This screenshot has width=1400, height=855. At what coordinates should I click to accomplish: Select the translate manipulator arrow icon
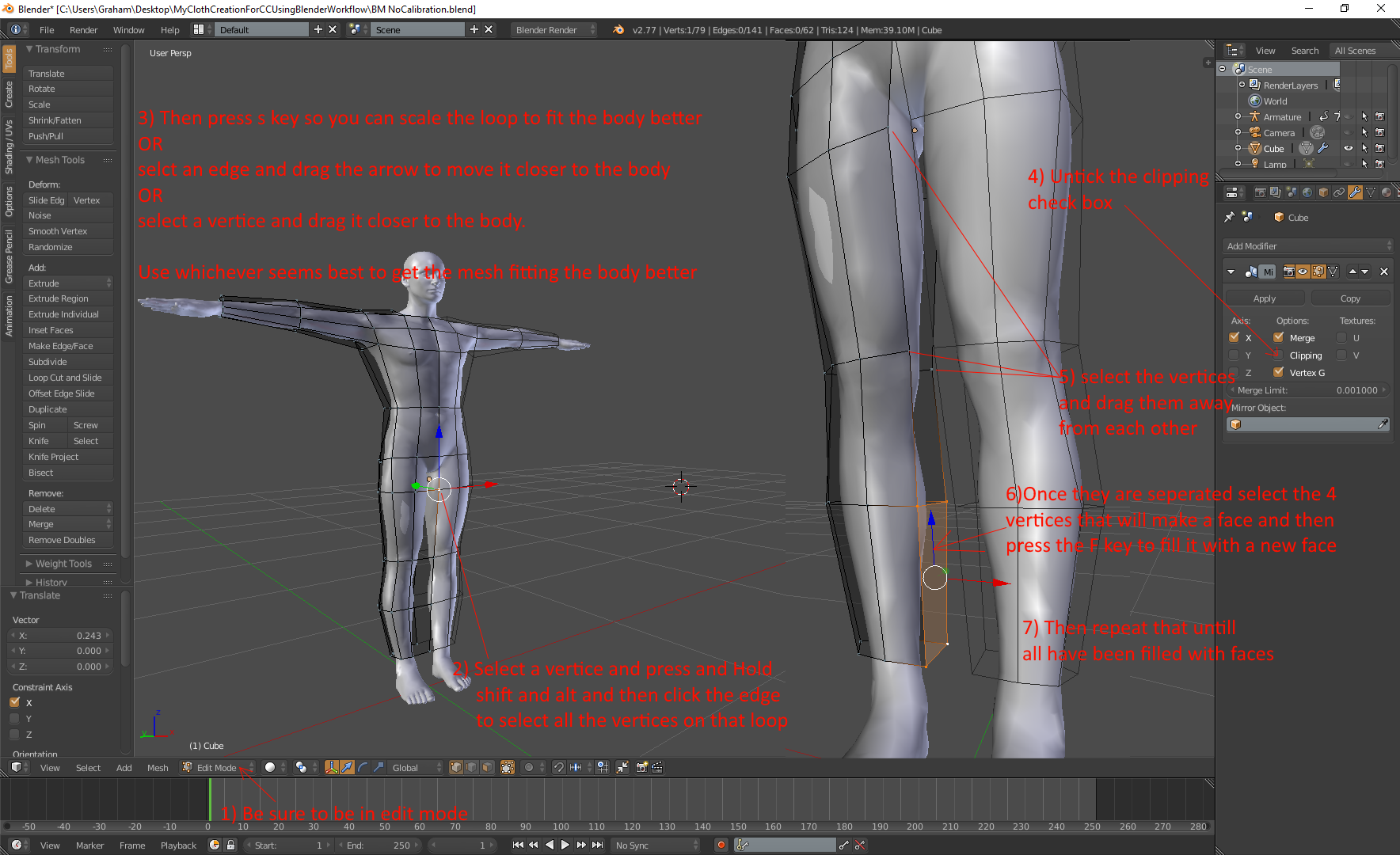coord(347,767)
